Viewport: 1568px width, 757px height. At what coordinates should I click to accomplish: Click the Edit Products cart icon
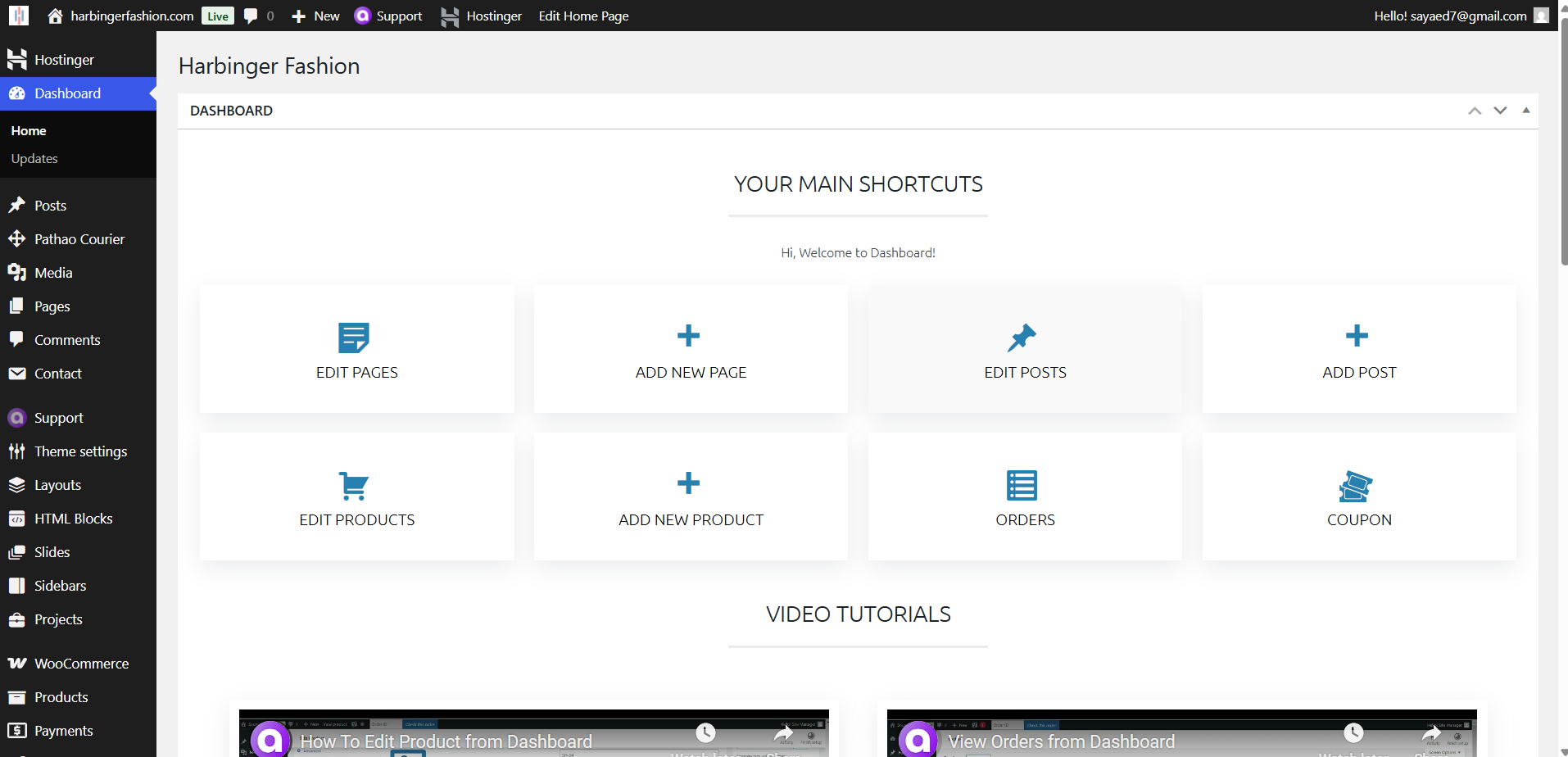pyautogui.click(x=354, y=485)
